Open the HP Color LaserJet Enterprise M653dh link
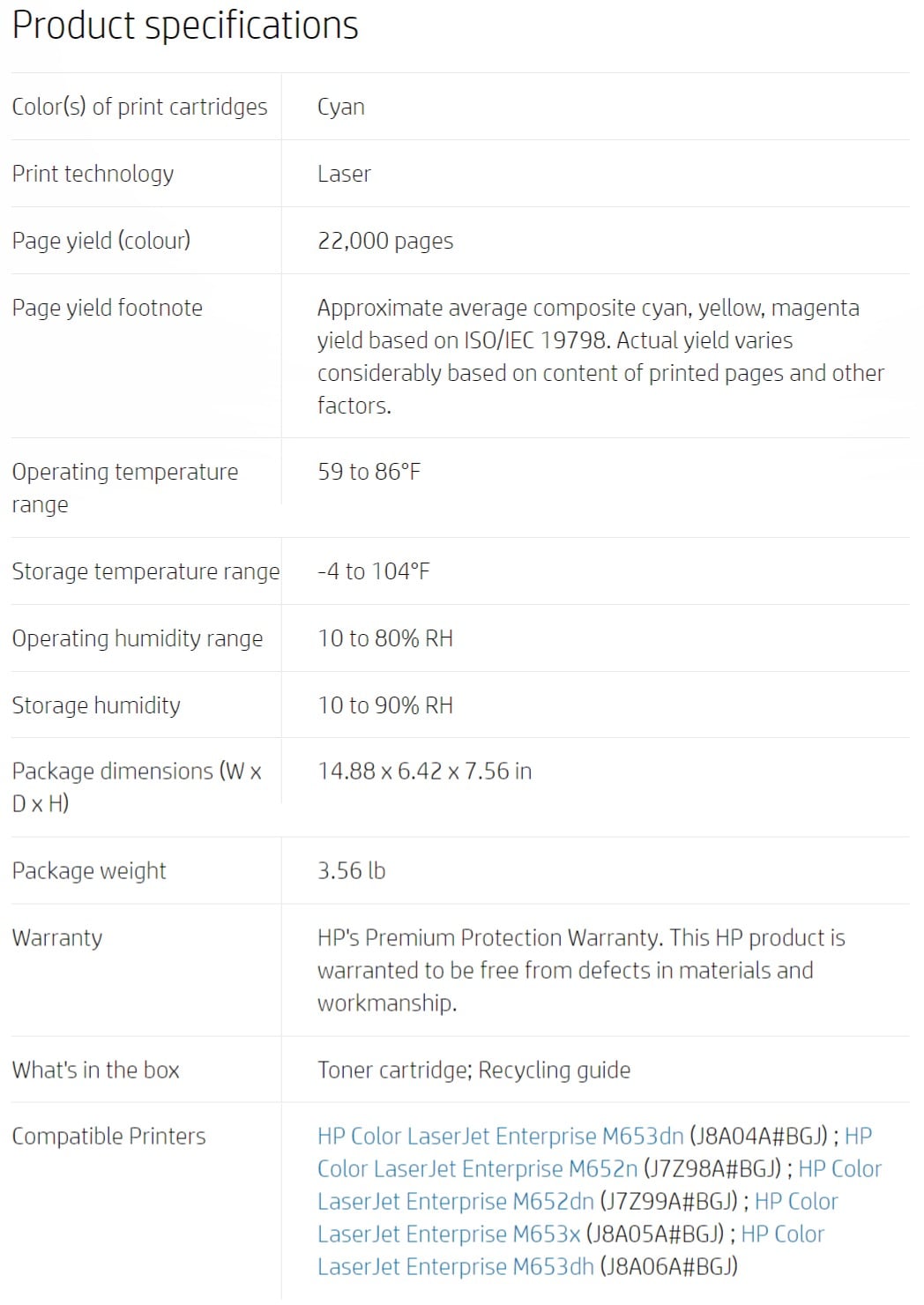924x1305 pixels. (456, 1266)
